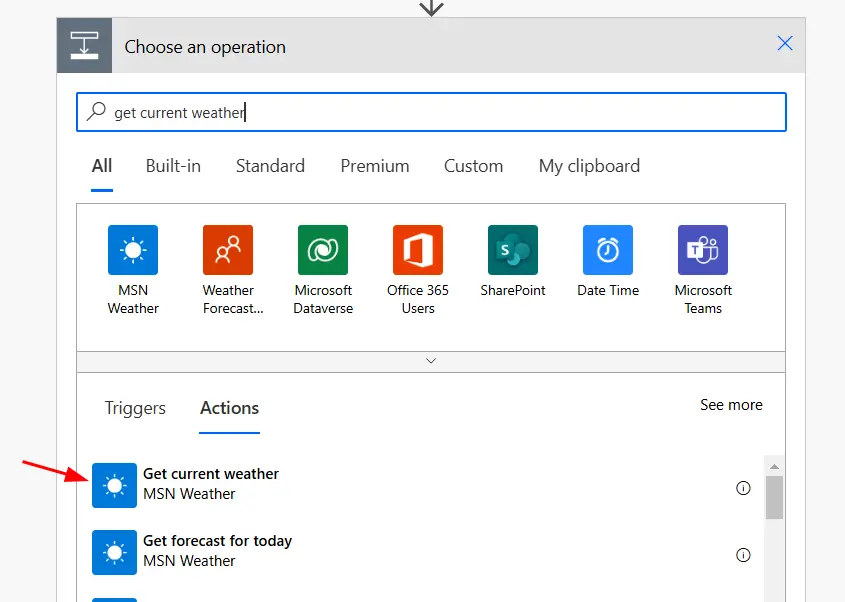
Task: Click the scroll up arrow in actions list
Action: [774, 467]
